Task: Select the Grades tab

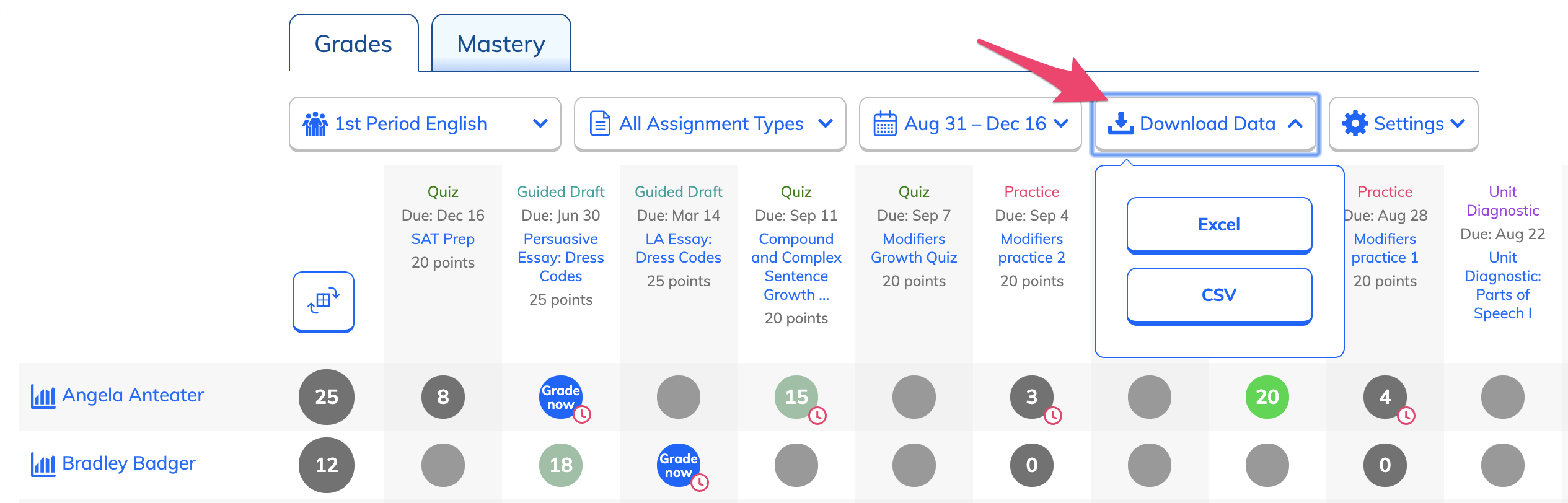Action: pos(353,43)
